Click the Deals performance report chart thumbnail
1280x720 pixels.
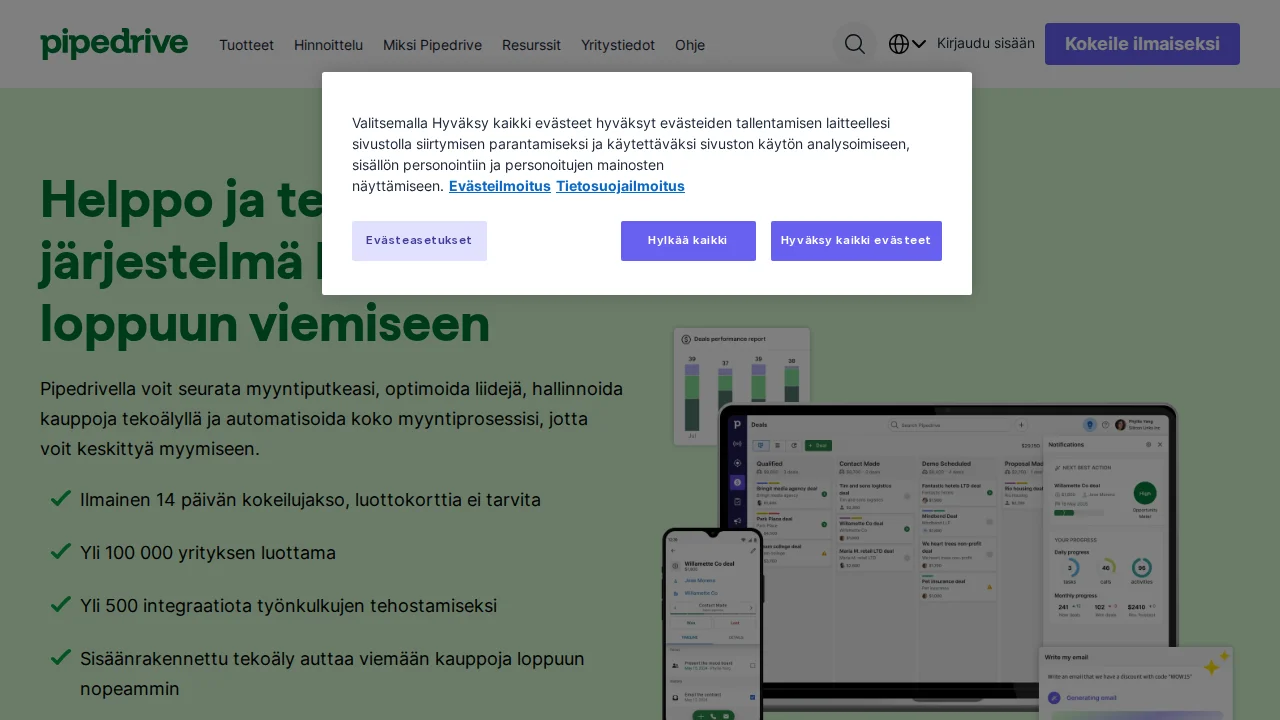(742, 386)
